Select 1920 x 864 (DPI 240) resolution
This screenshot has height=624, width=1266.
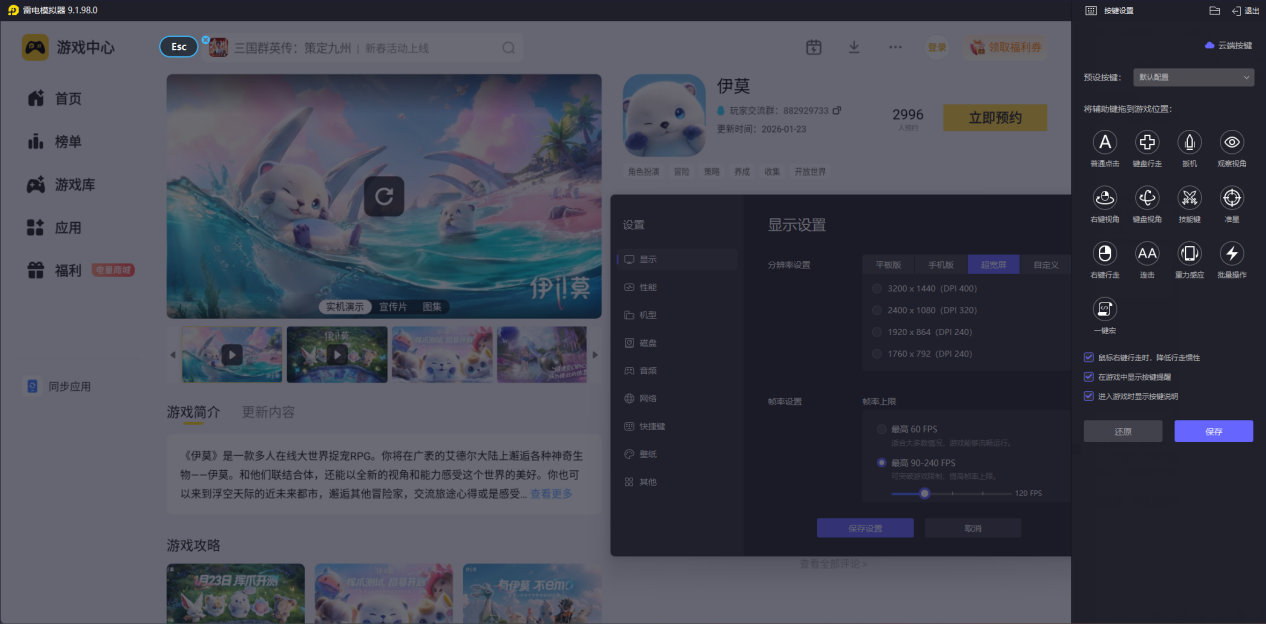point(877,332)
